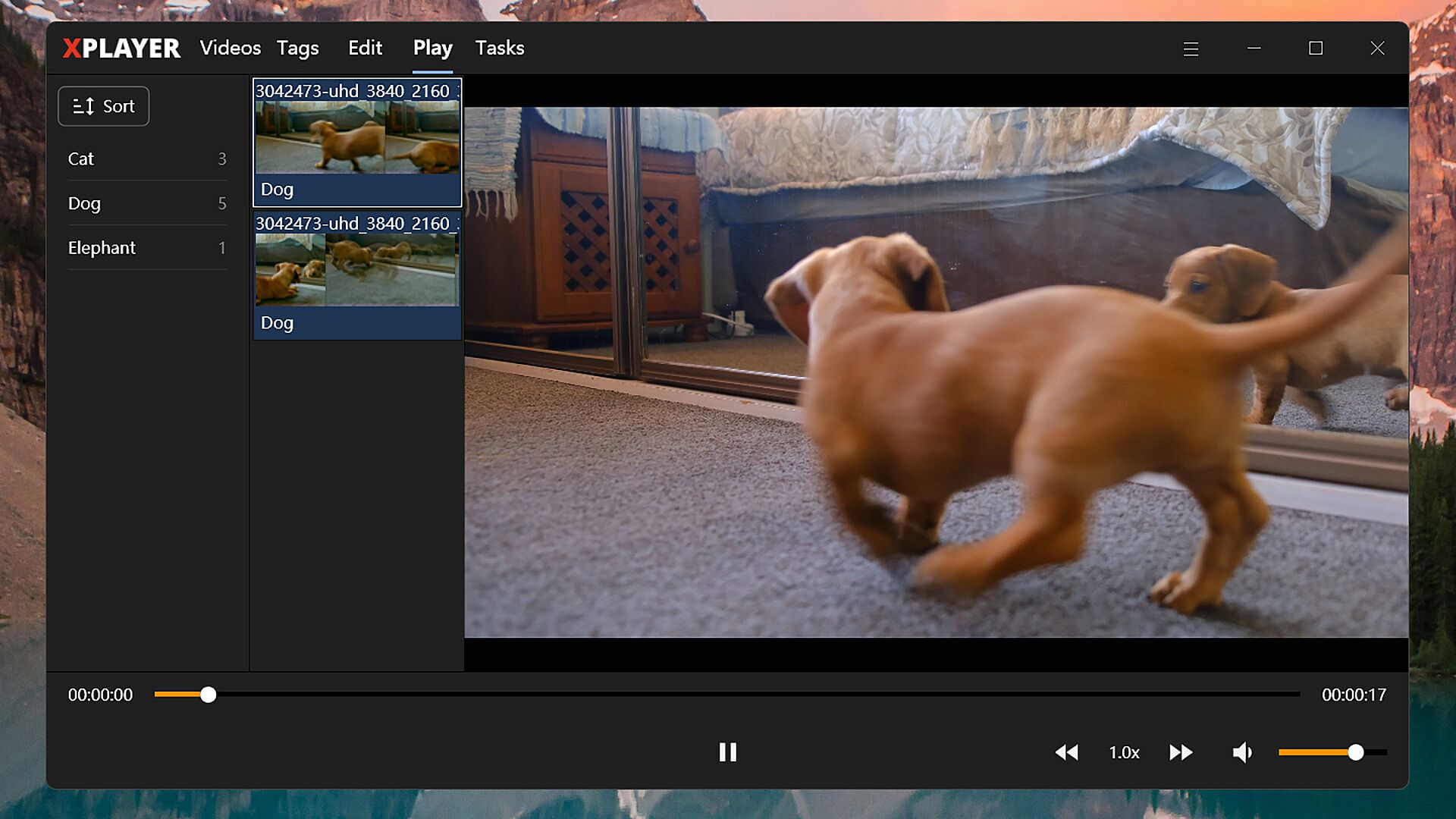Image resolution: width=1456 pixels, height=819 pixels.
Task: Minimize the XPlayer window
Action: coord(1254,49)
